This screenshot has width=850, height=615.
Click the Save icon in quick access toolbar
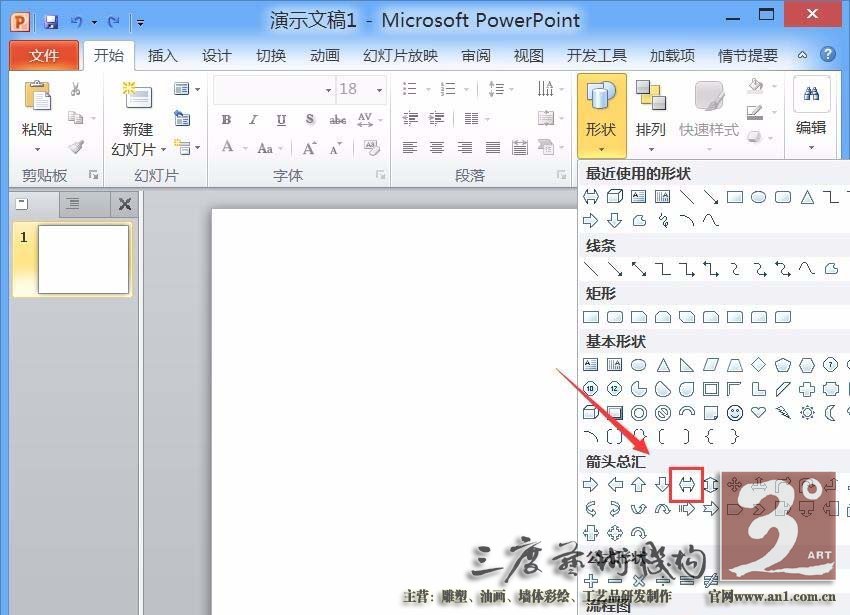click(51, 22)
